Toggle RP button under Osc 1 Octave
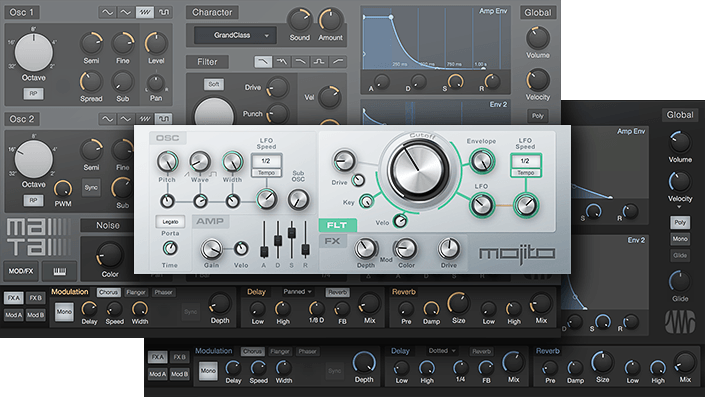The image size is (705, 397). 33,94
